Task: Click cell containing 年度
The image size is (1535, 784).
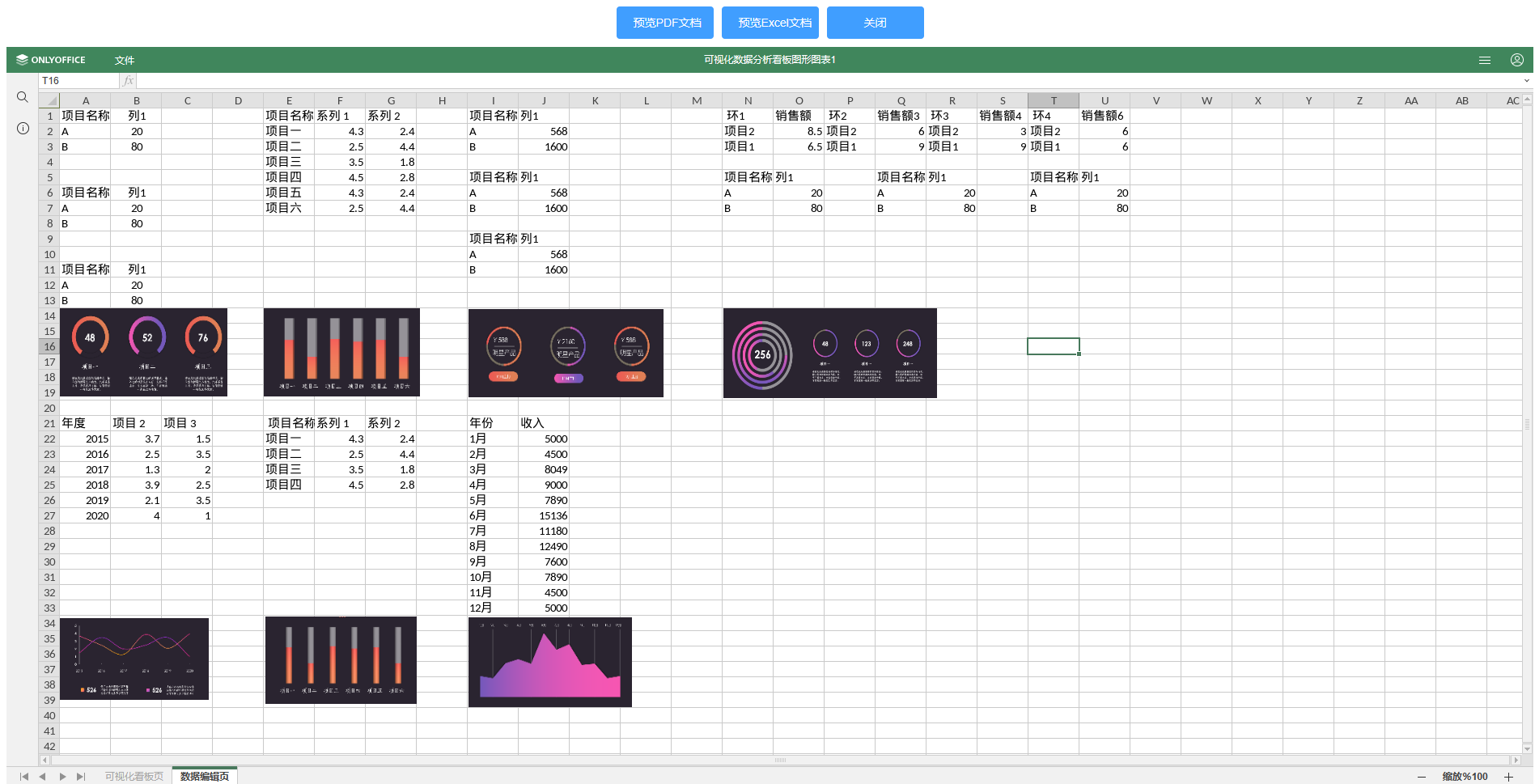Action: pos(85,423)
